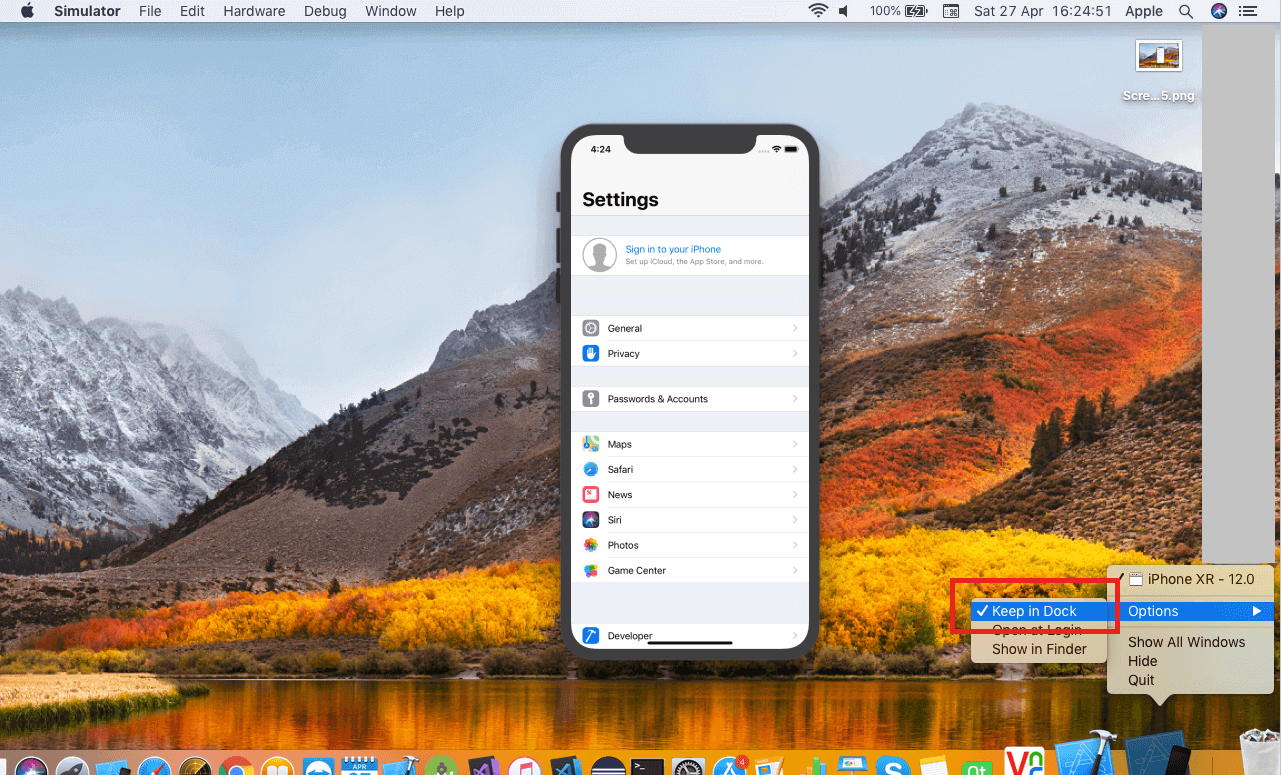Image resolution: width=1281 pixels, height=775 pixels.
Task: Open the Apple menu logo
Action: (27, 11)
